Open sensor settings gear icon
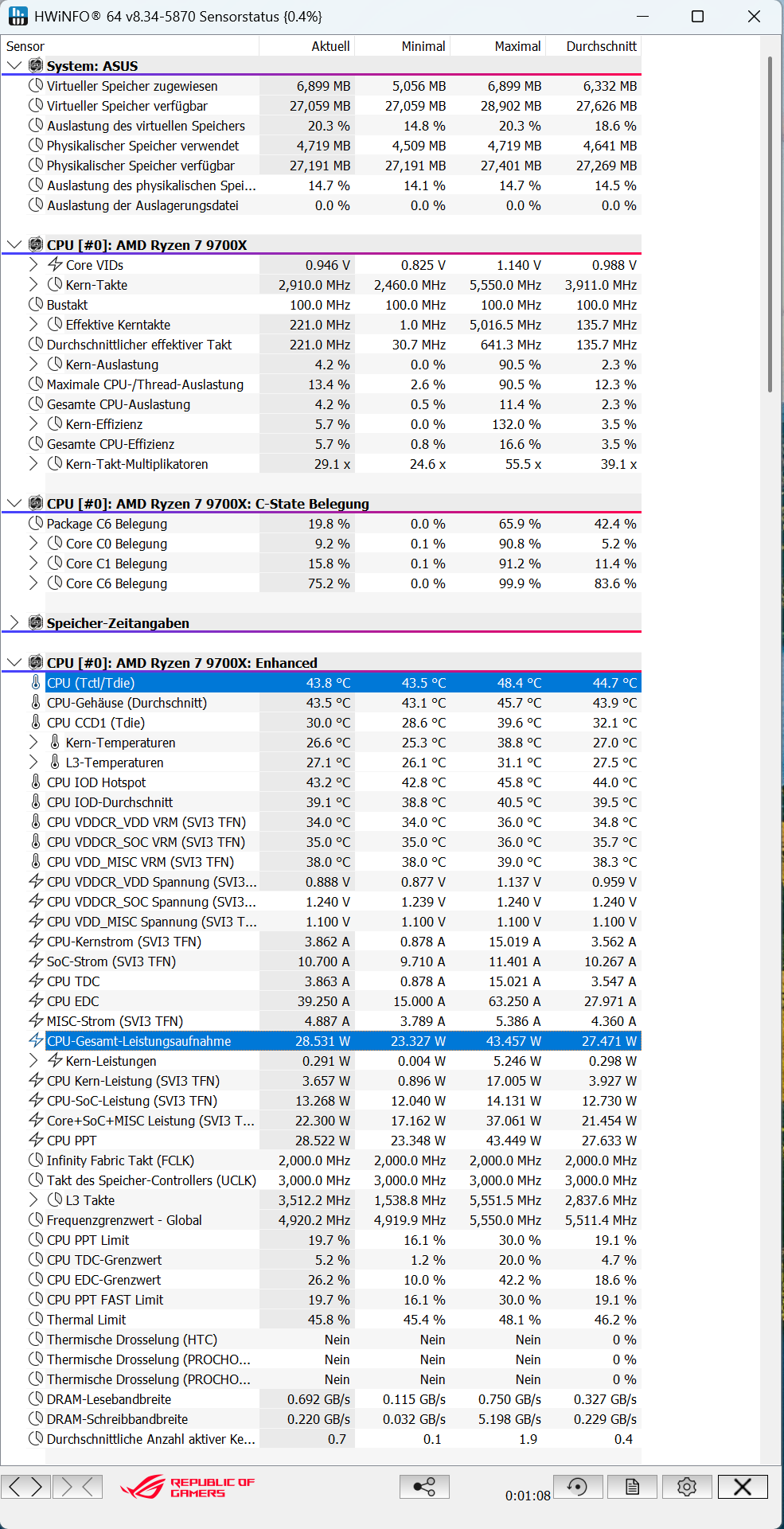 (687, 1486)
